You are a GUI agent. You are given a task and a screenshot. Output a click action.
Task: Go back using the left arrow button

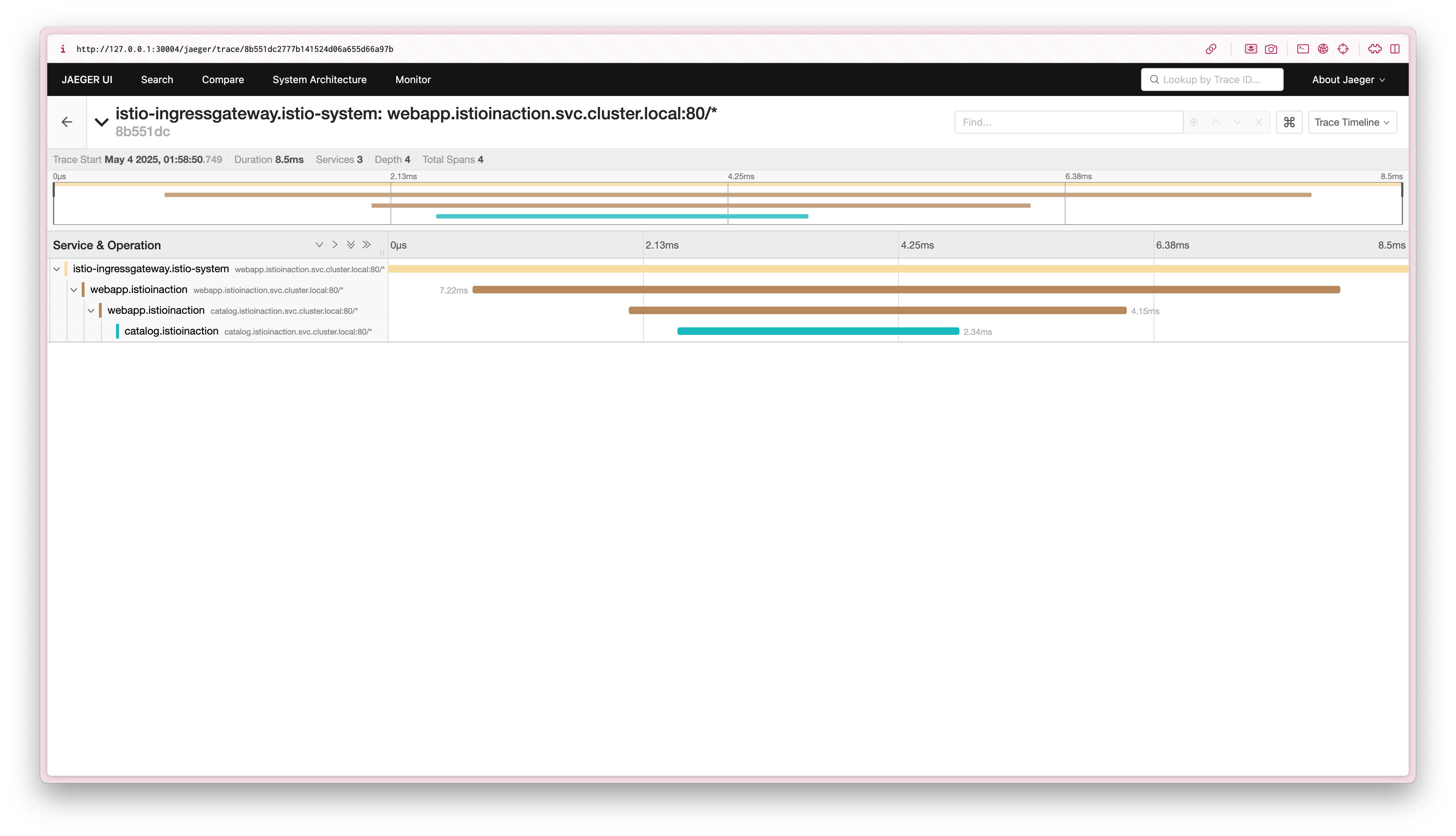[x=67, y=122]
